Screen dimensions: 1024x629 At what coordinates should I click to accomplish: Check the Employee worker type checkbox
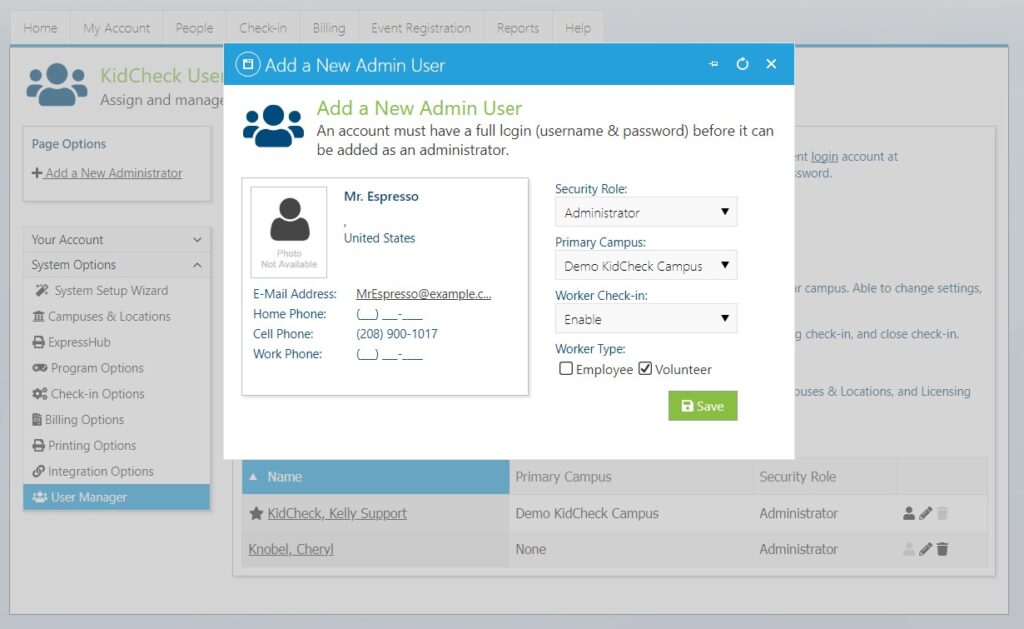click(x=566, y=369)
